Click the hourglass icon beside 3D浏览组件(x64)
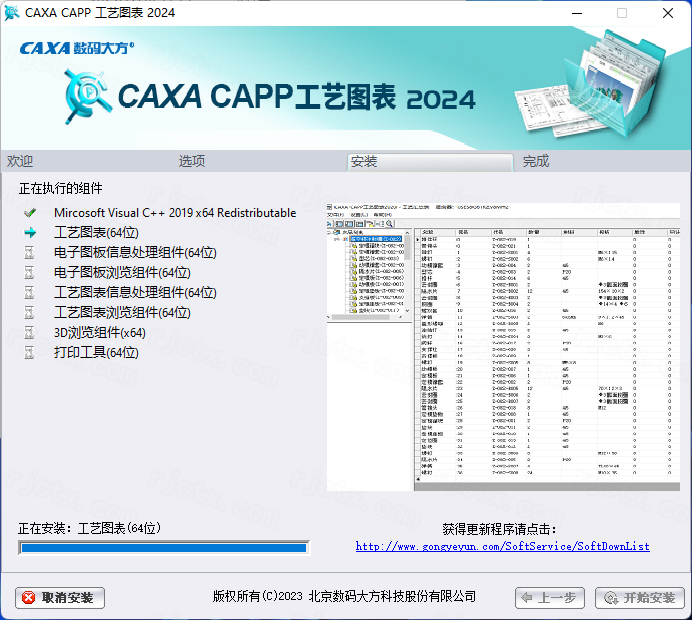This screenshot has width=692, height=620. pyautogui.click(x=30, y=333)
